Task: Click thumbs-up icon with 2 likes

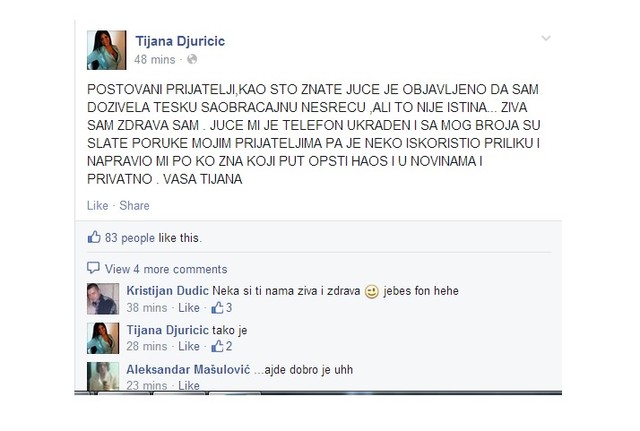Action: click(217, 346)
